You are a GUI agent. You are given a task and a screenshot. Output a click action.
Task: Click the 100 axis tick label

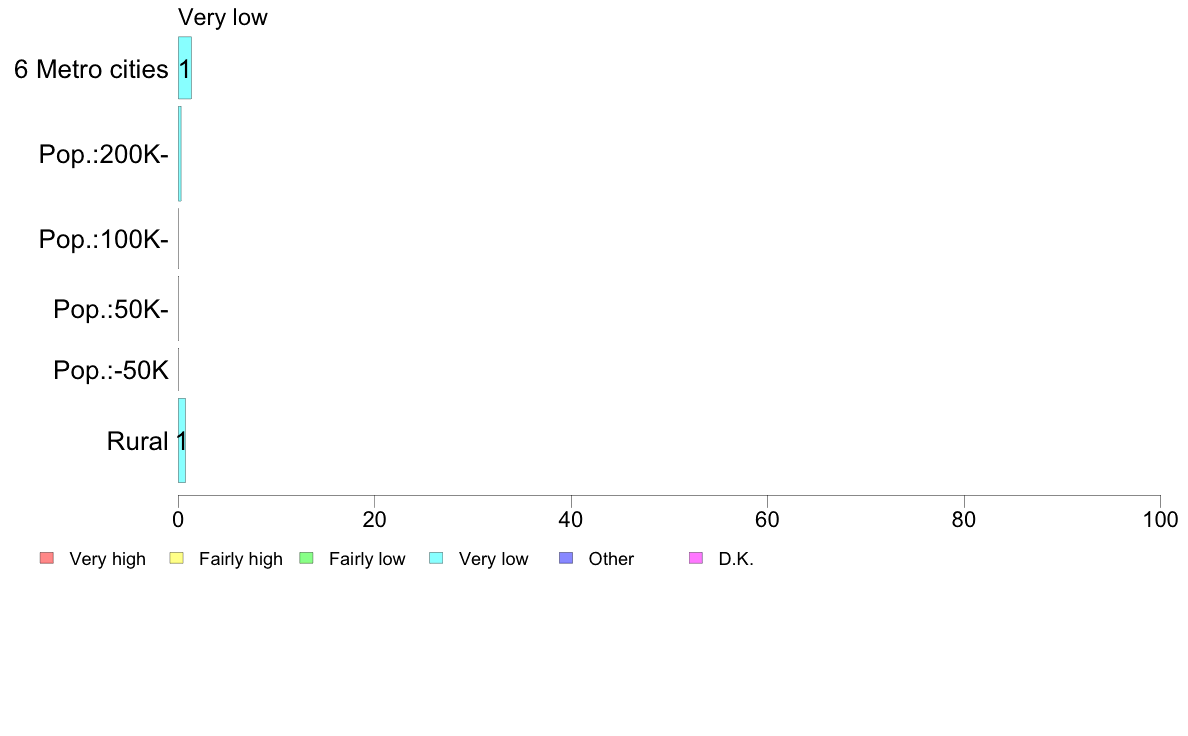(1160, 519)
